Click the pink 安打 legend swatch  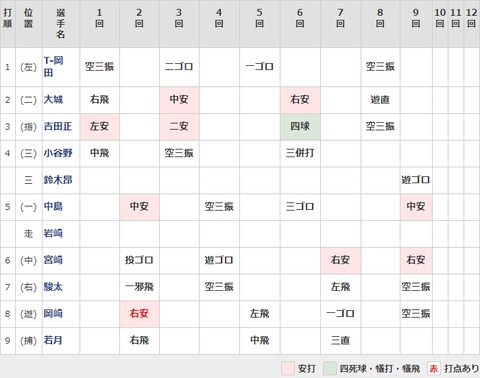288,369
